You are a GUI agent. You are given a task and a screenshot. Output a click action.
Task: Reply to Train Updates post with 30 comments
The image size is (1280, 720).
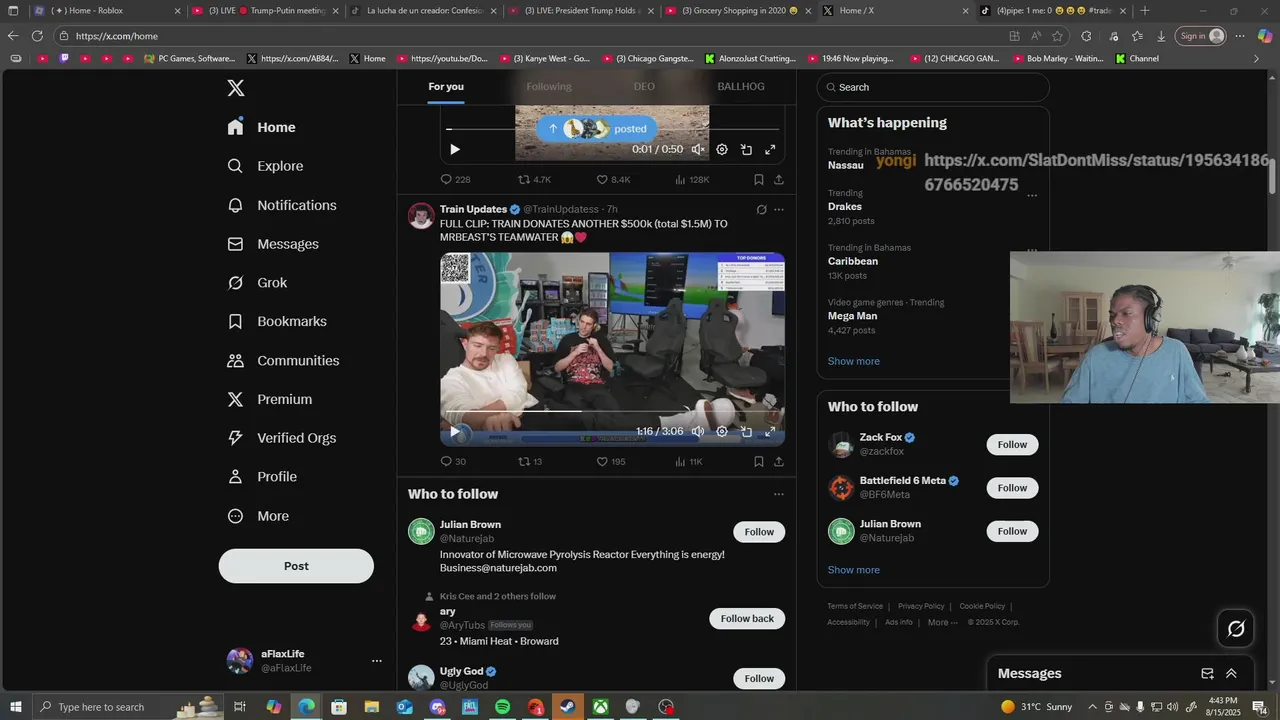[x=453, y=462]
